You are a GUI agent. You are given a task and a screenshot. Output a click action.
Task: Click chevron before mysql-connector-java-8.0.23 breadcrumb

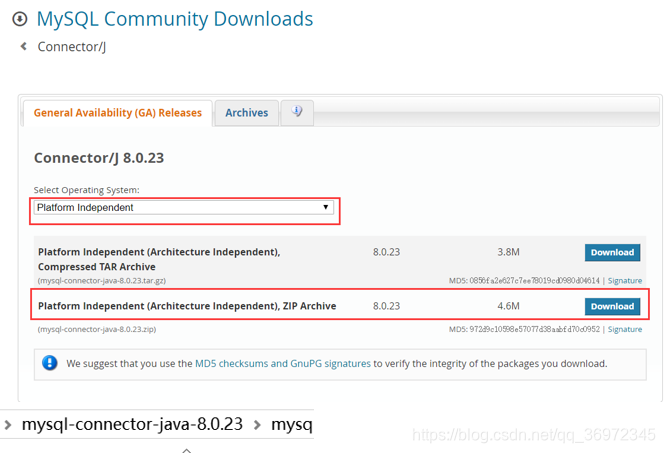coord(8,424)
